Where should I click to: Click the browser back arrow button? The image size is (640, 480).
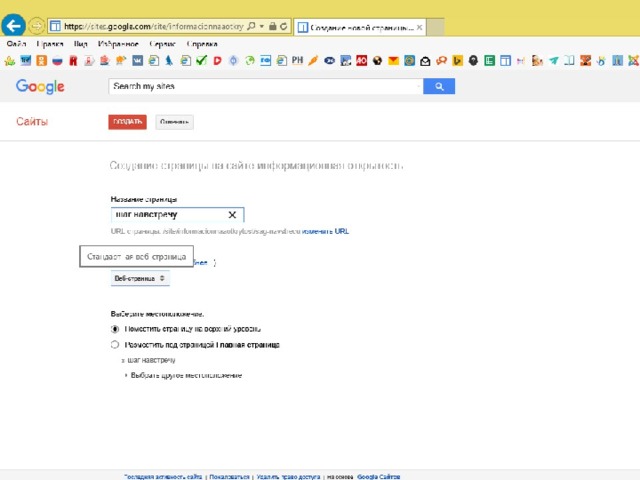[x=13, y=24]
